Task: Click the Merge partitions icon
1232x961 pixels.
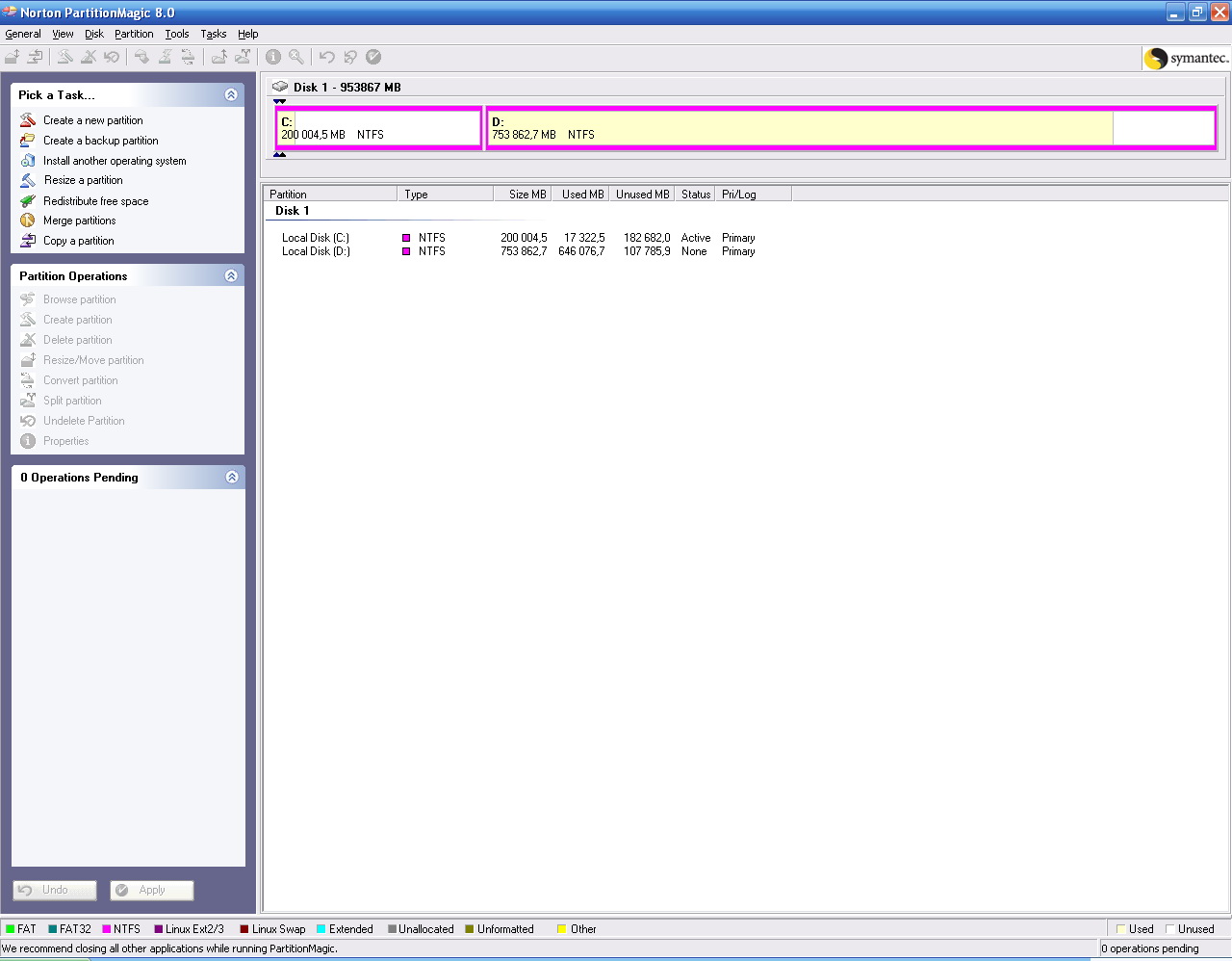Action: click(x=28, y=221)
